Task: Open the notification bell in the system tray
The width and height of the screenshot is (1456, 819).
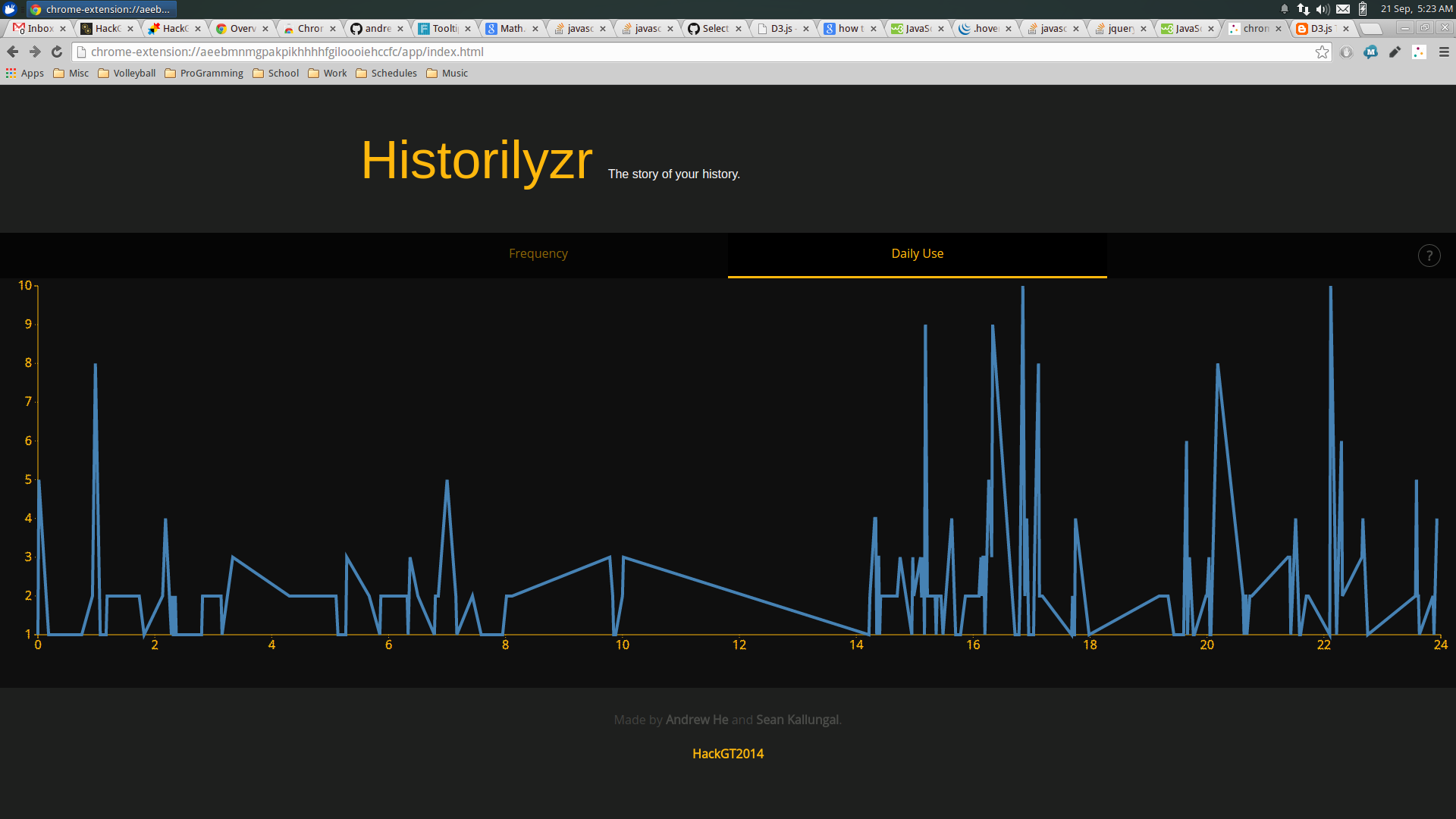Action: (1285, 9)
